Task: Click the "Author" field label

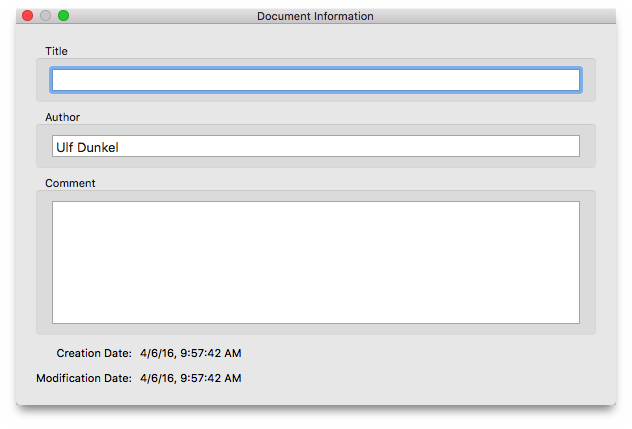Action: [62, 117]
